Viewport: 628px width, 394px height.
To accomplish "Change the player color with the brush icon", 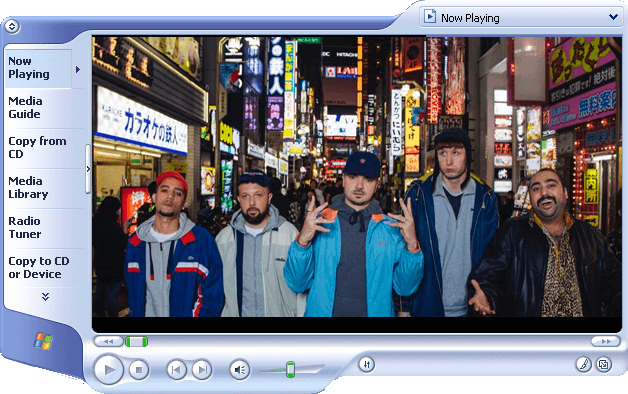I will tap(584, 364).
